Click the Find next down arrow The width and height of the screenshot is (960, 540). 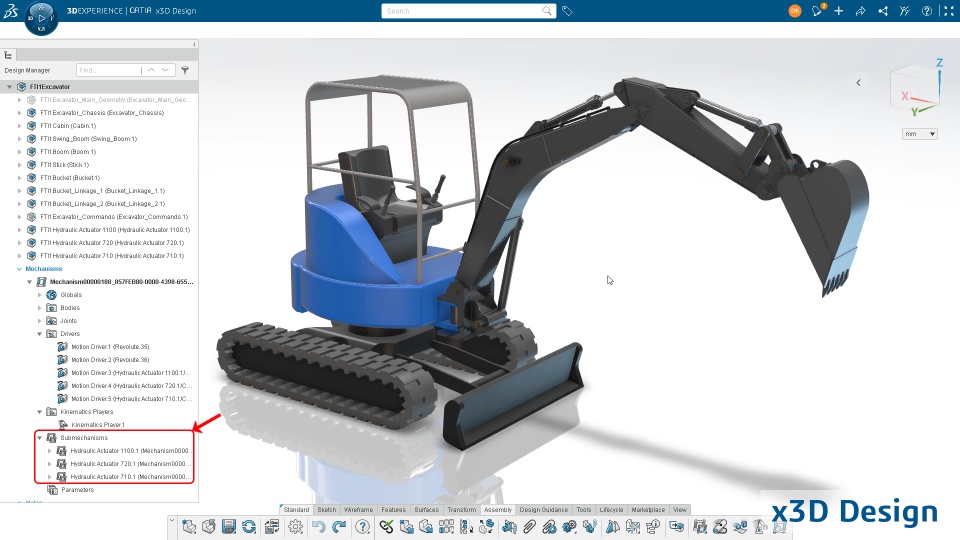click(165, 70)
